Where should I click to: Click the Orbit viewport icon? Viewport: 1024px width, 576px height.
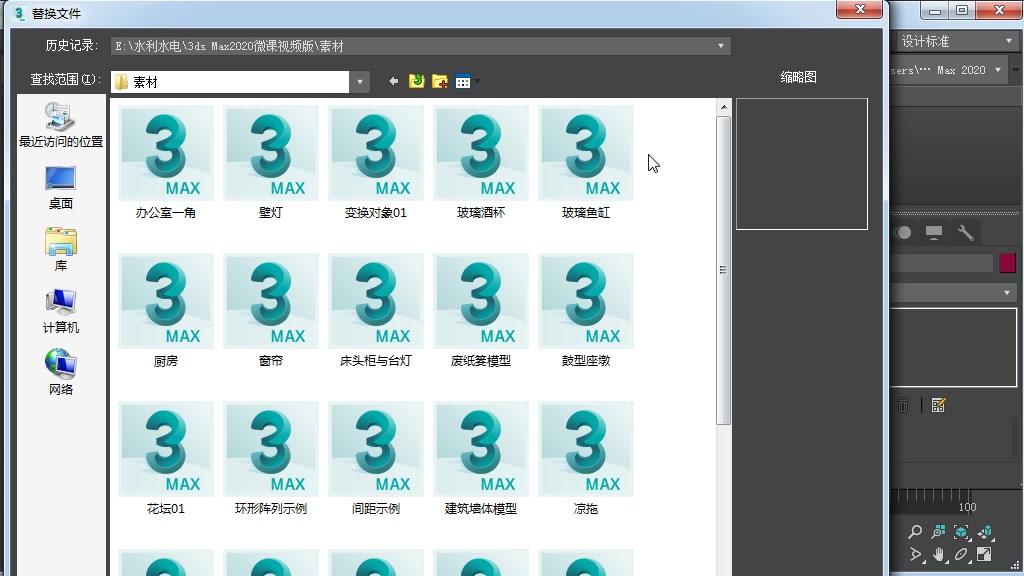tap(961, 553)
